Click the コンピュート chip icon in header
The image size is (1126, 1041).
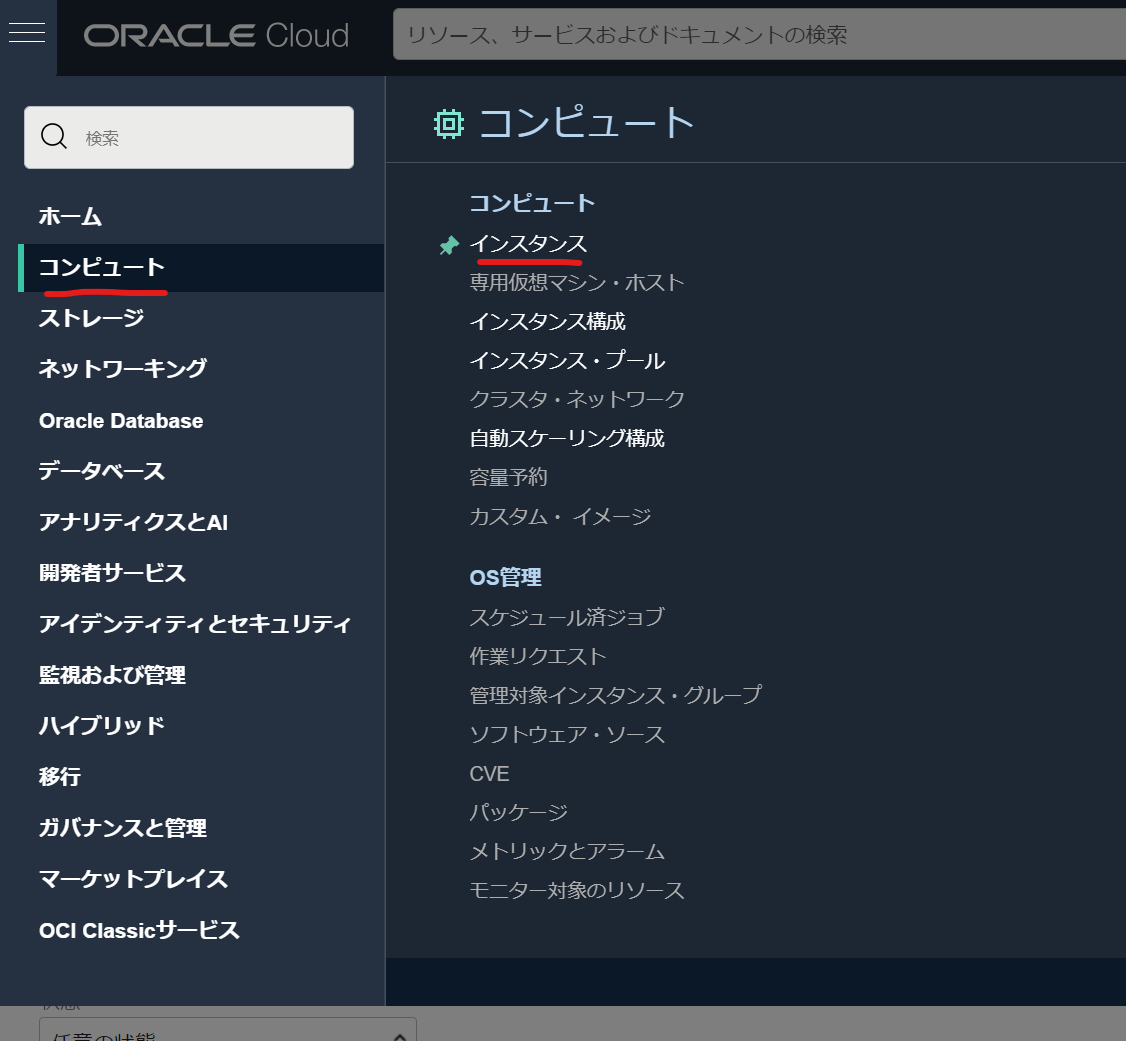pyautogui.click(x=449, y=123)
